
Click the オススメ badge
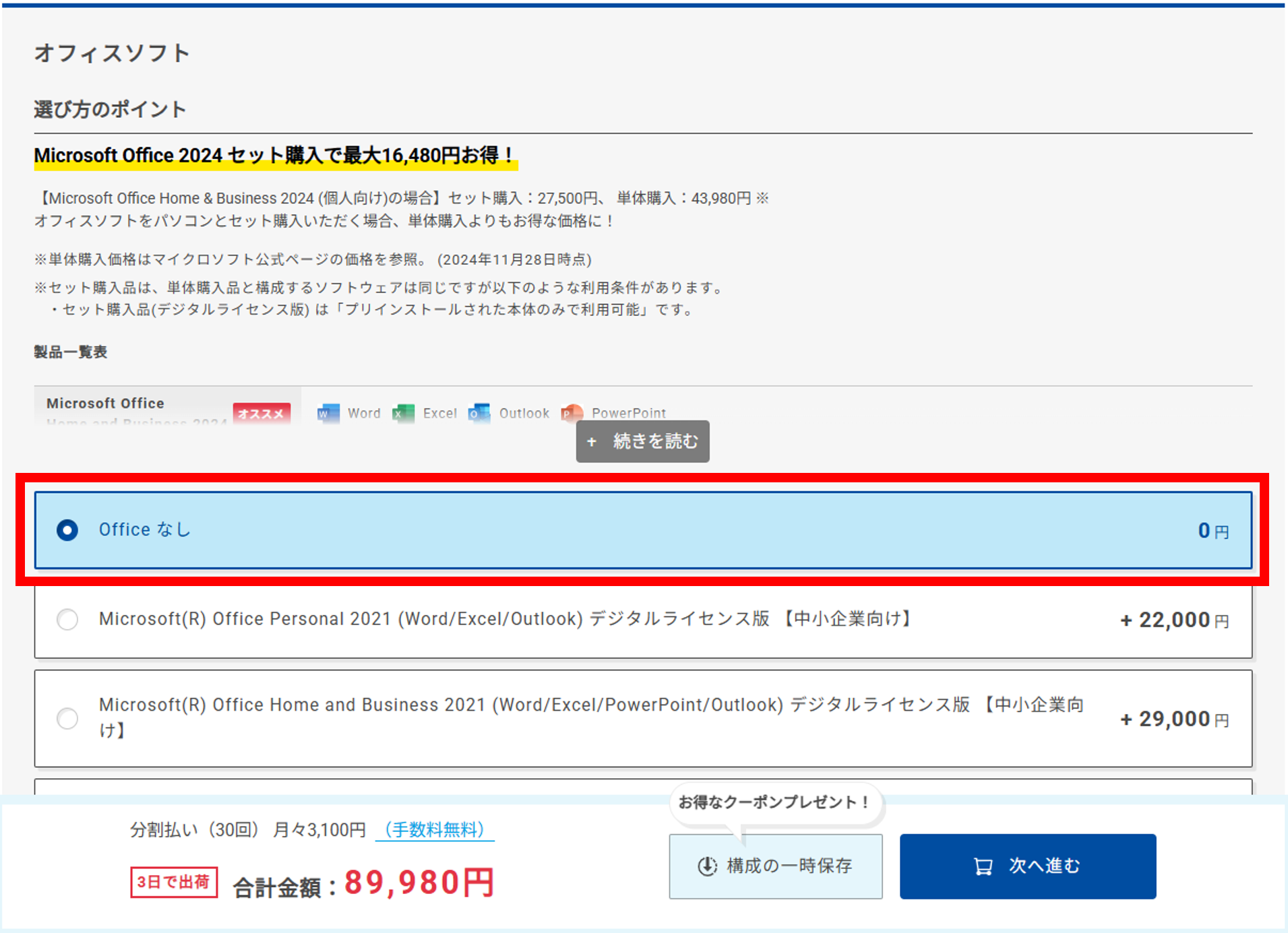[x=262, y=414]
